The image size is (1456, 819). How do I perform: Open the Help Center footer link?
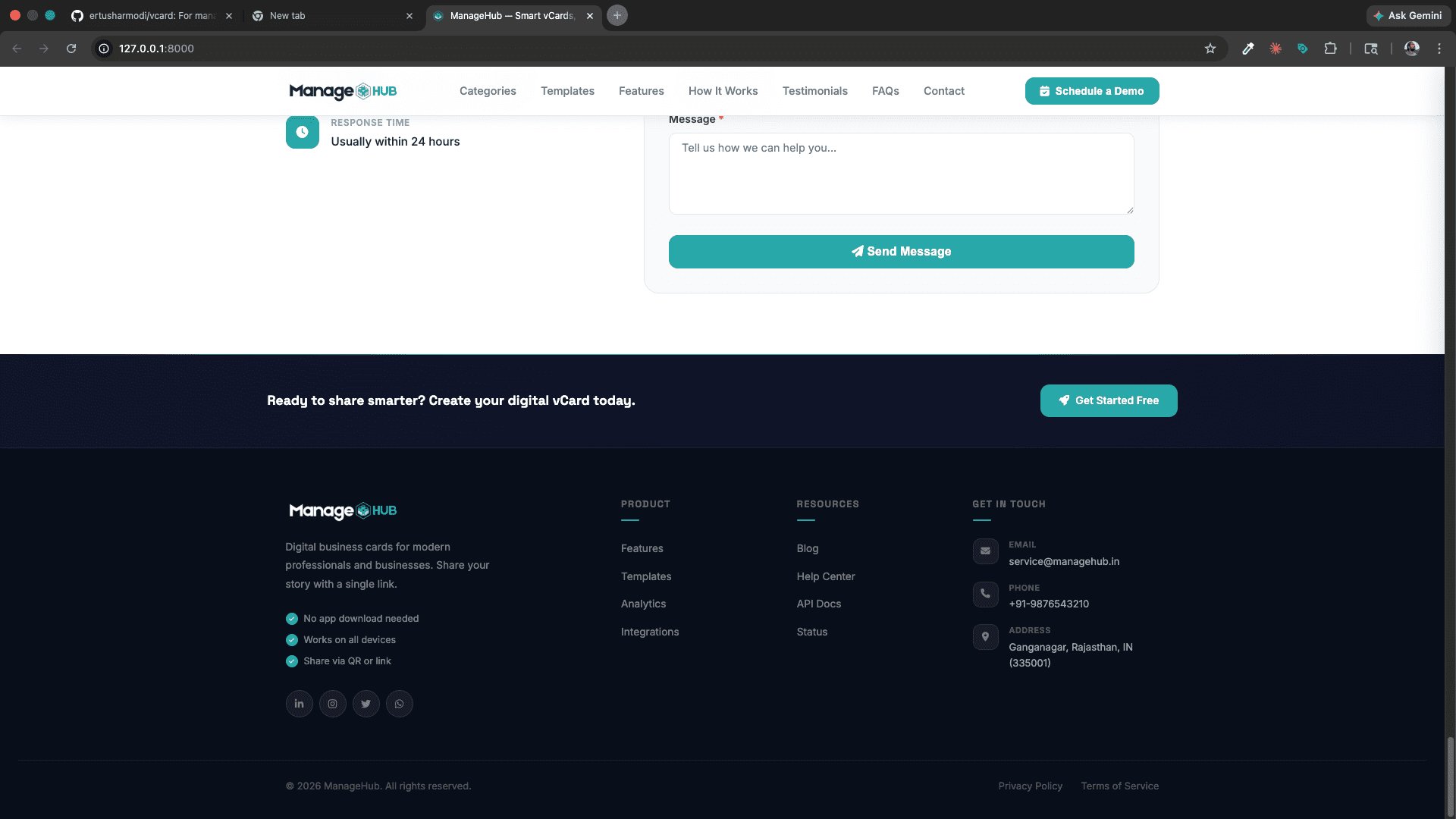point(826,576)
